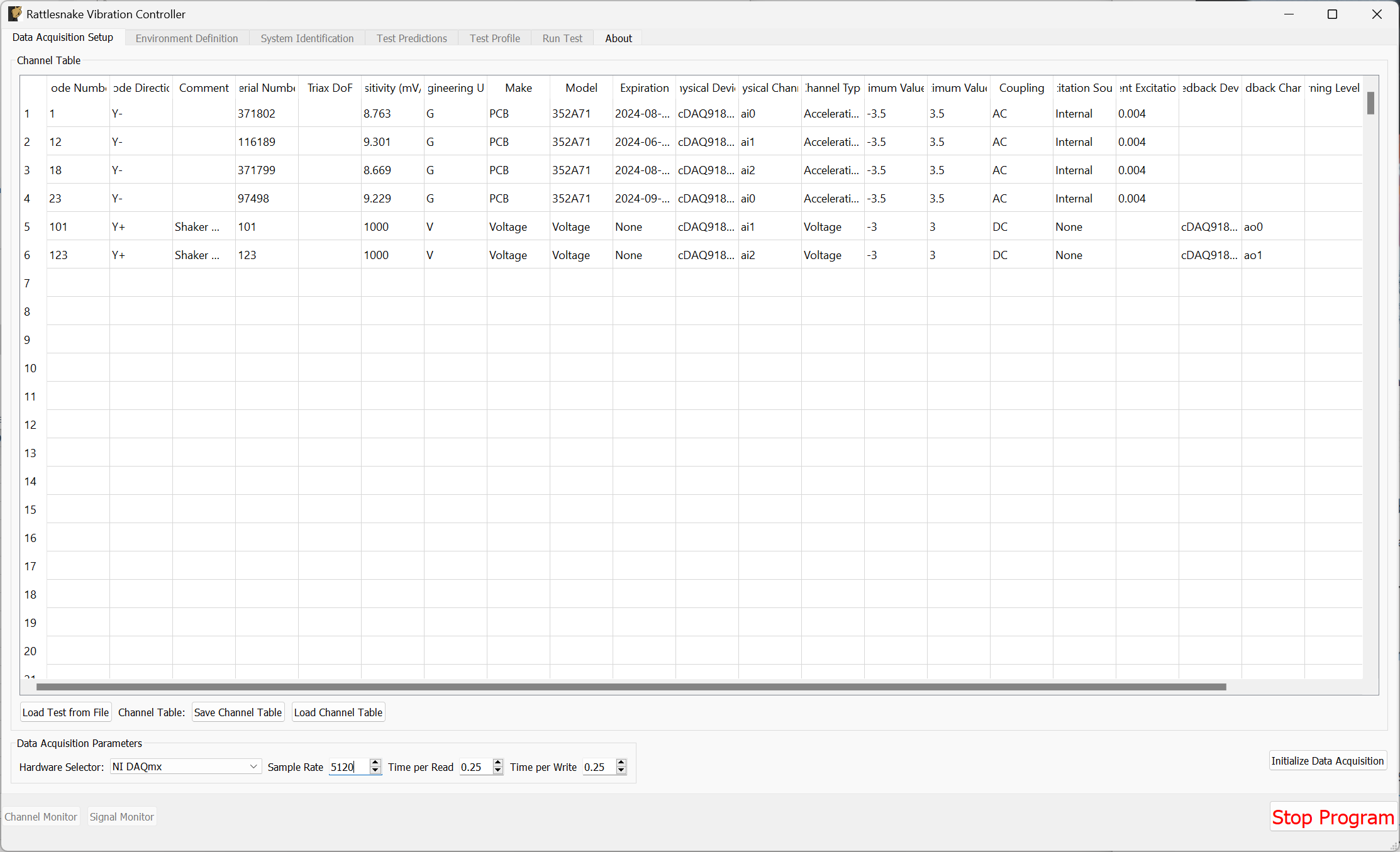
Task: Open the Channel Monitor panel
Action: (x=41, y=816)
